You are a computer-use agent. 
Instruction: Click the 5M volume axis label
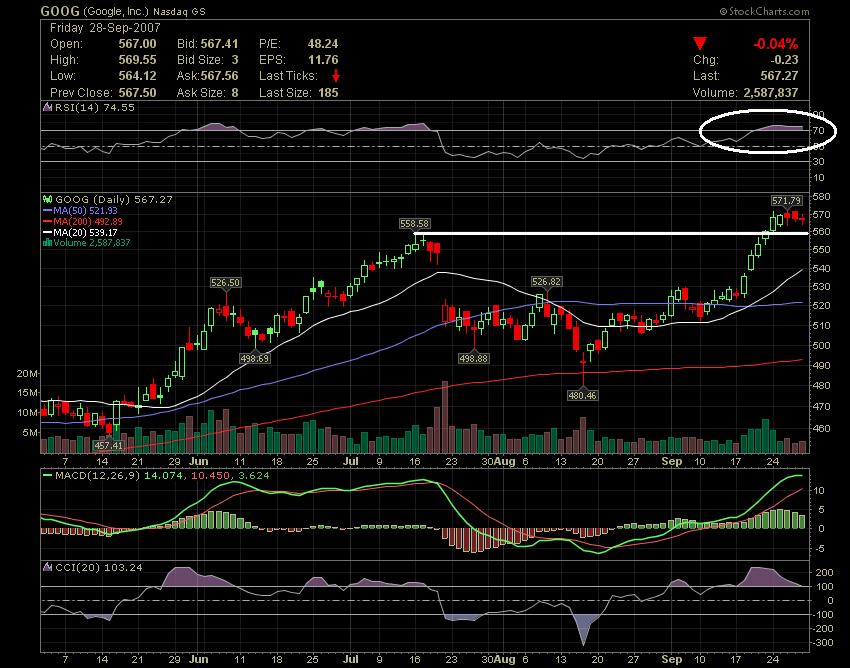point(30,433)
